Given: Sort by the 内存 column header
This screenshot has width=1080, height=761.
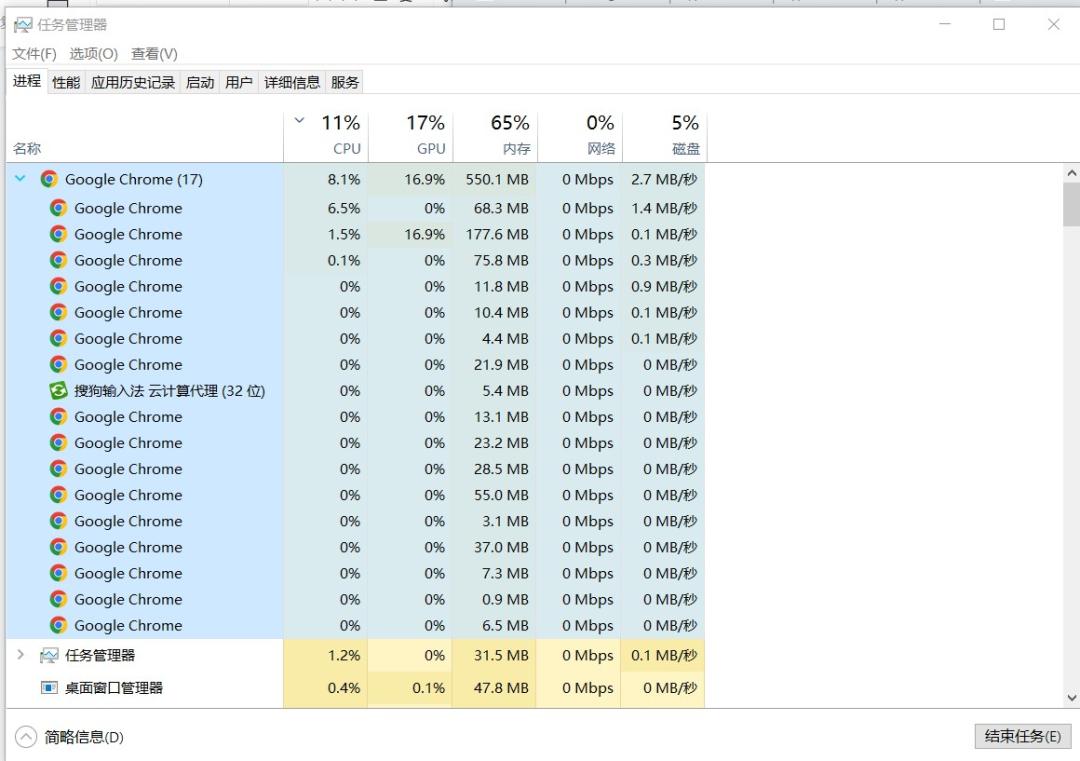Looking at the screenshot, I should pos(495,137).
